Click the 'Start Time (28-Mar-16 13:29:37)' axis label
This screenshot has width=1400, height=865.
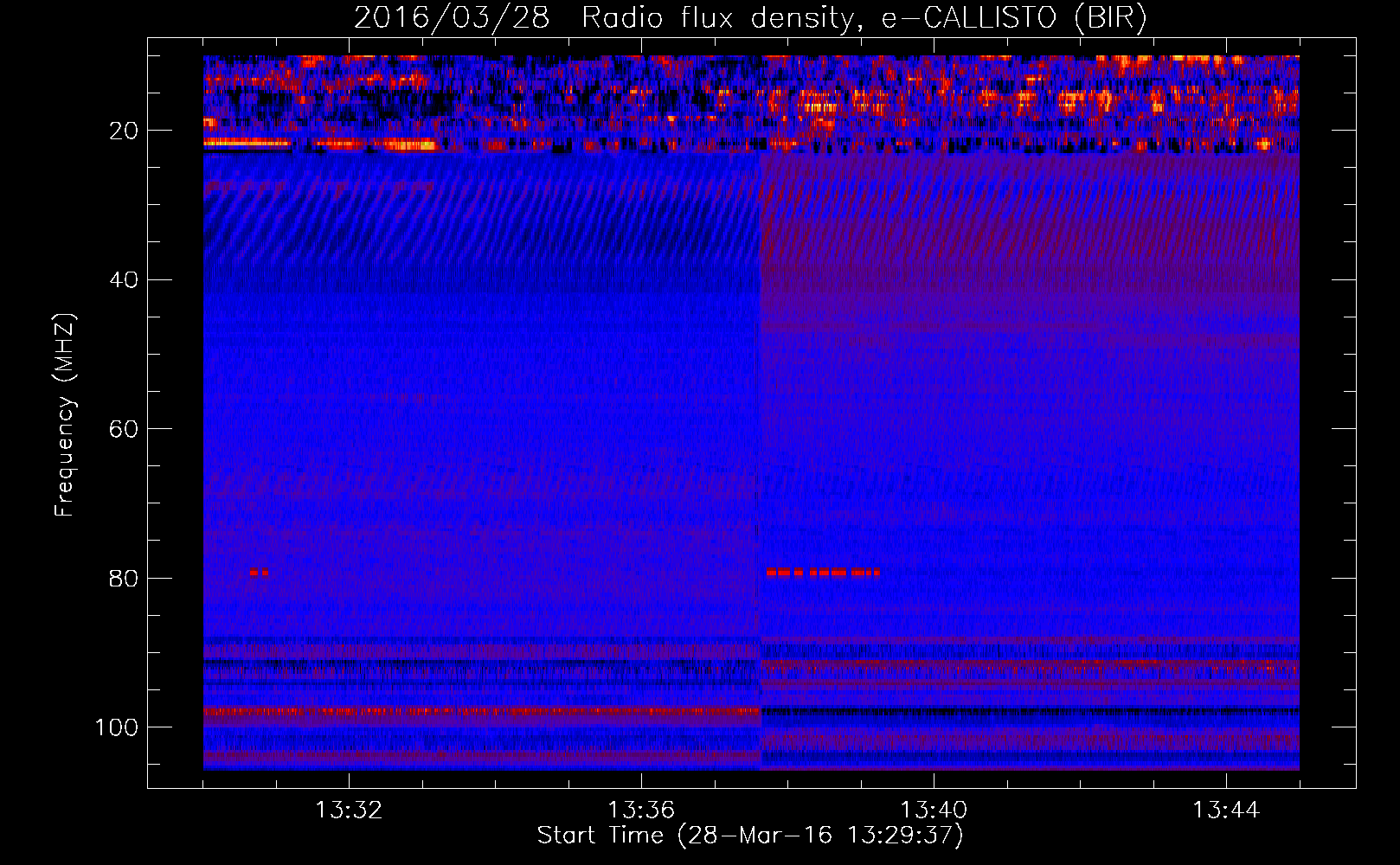pyautogui.click(x=750, y=836)
